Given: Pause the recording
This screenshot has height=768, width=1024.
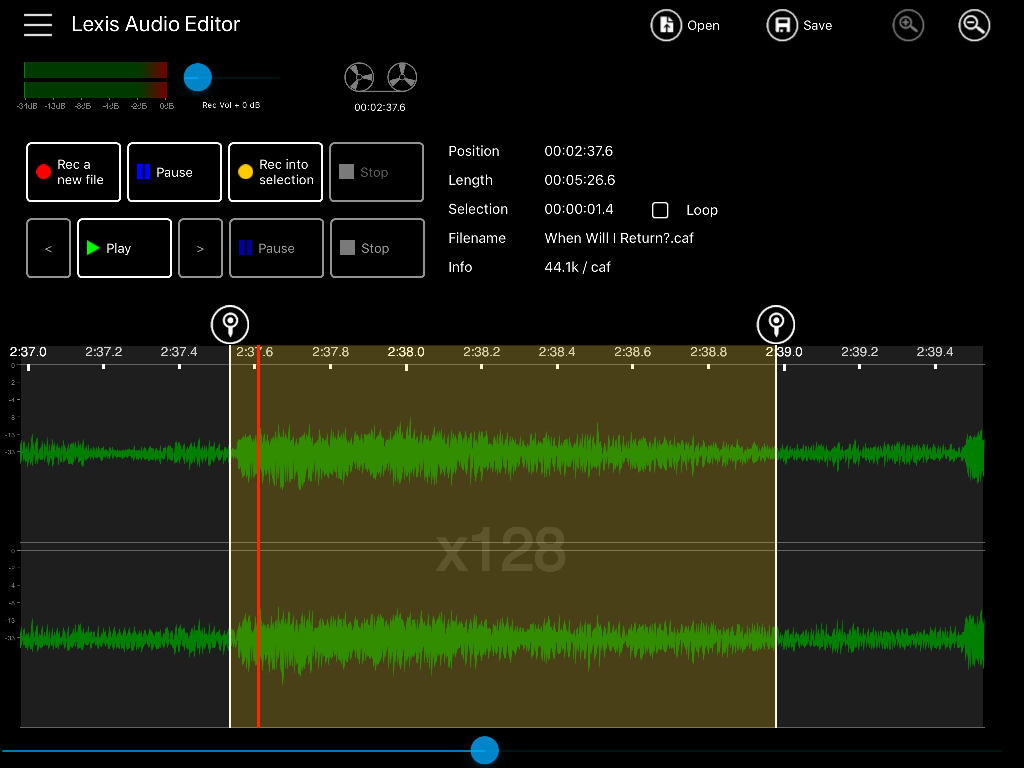Looking at the screenshot, I should [x=174, y=172].
